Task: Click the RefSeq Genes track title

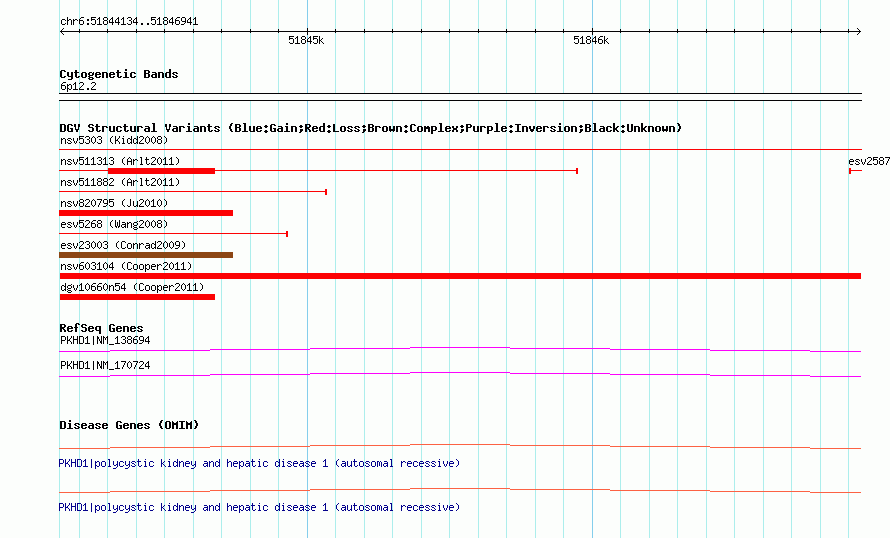Action: point(101,328)
